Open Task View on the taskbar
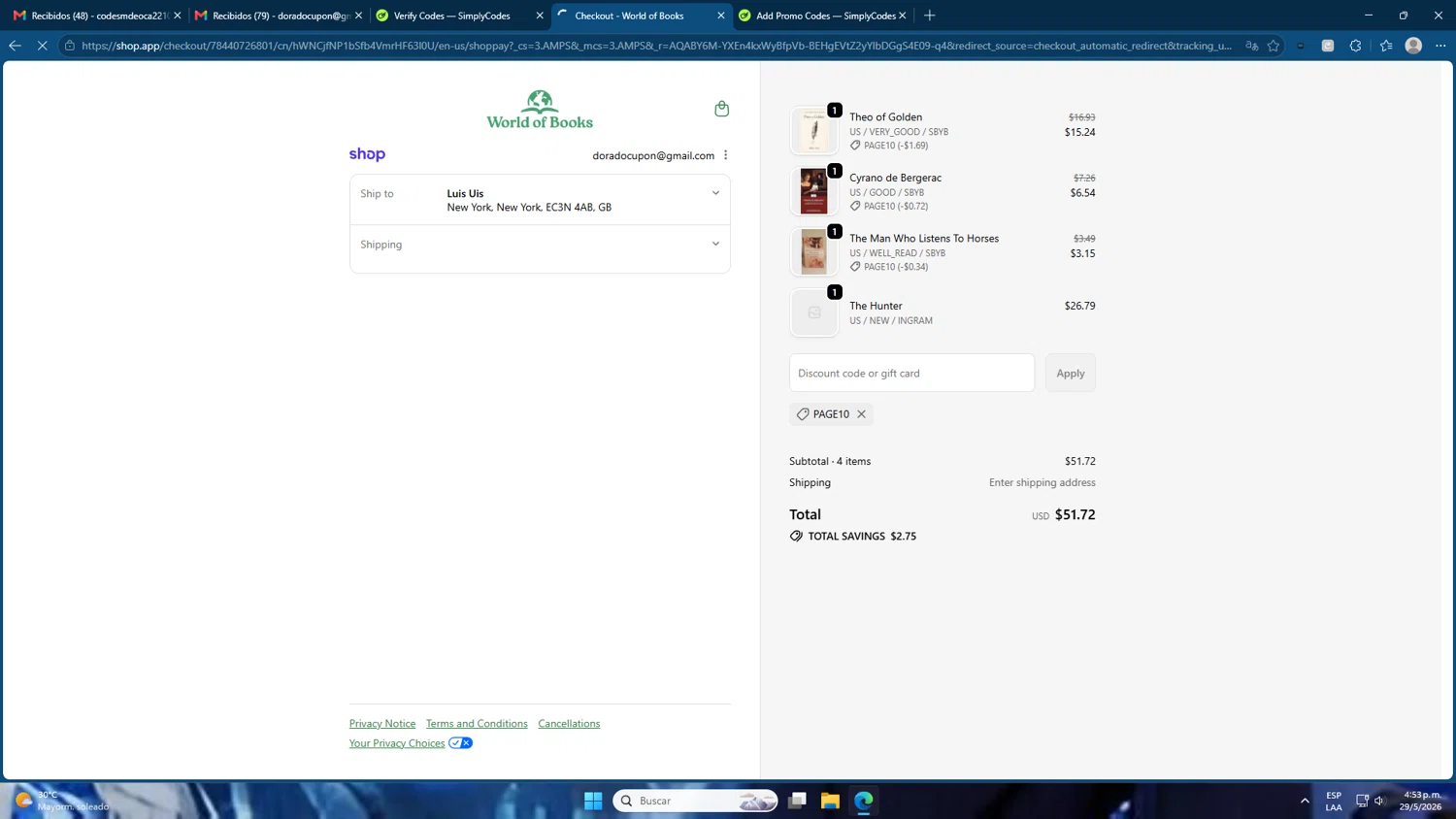The height and width of the screenshot is (819, 1456). (797, 801)
